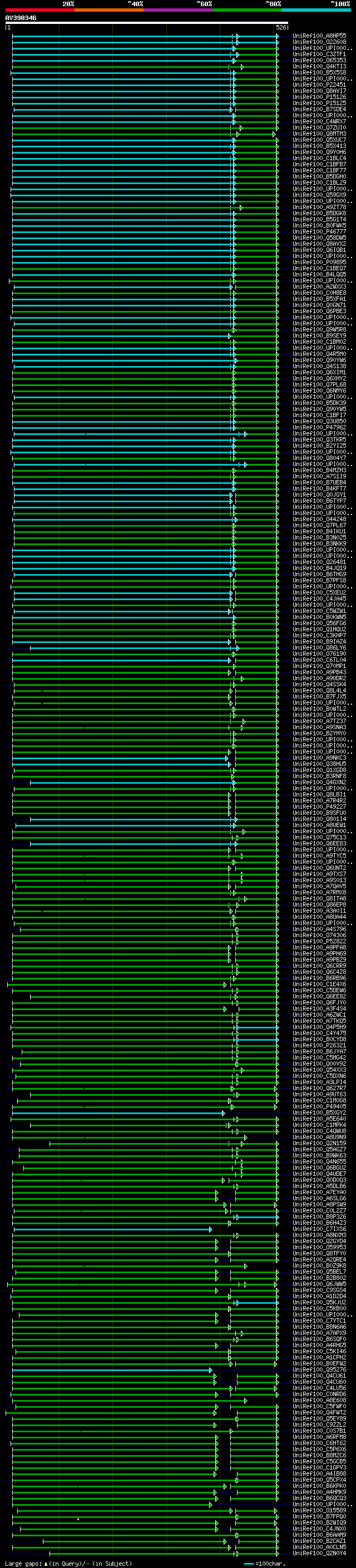Select the query name AV390346

coord(21,18)
